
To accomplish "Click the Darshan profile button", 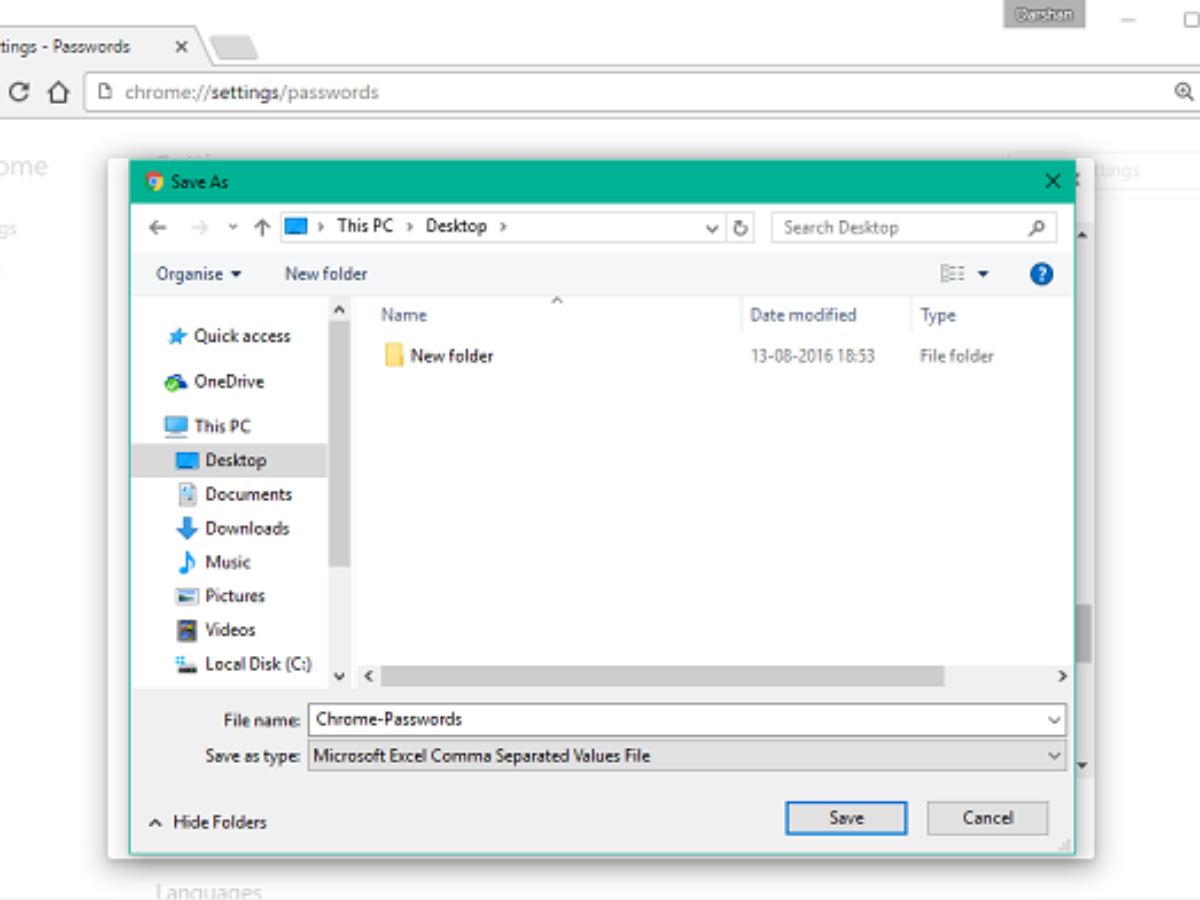I will tap(1044, 14).
